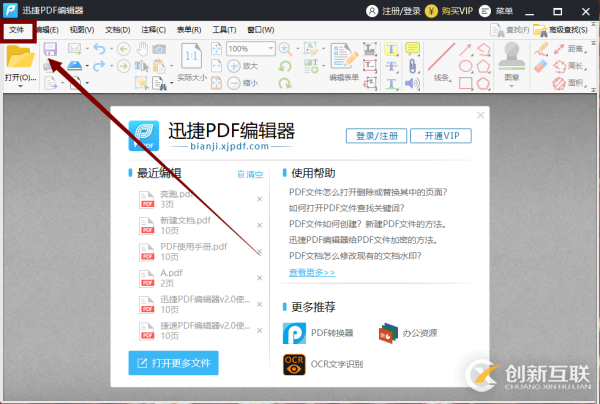This screenshot has width=600, height=404.
Task: Click the Edit Form icon
Action: [344, 57]
